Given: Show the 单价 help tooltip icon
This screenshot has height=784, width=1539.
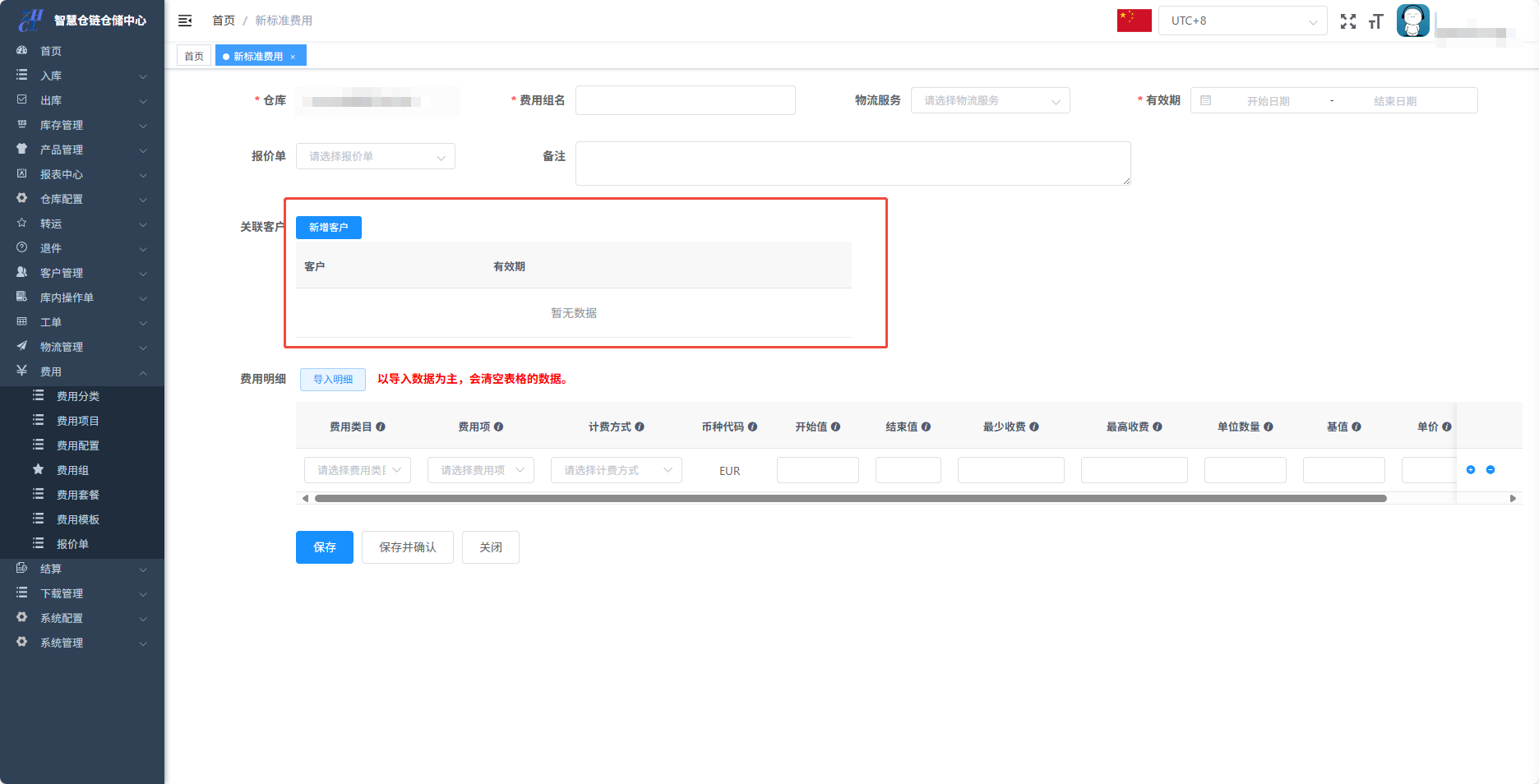Looking at the screenshot, I should tap(1447, 427).
